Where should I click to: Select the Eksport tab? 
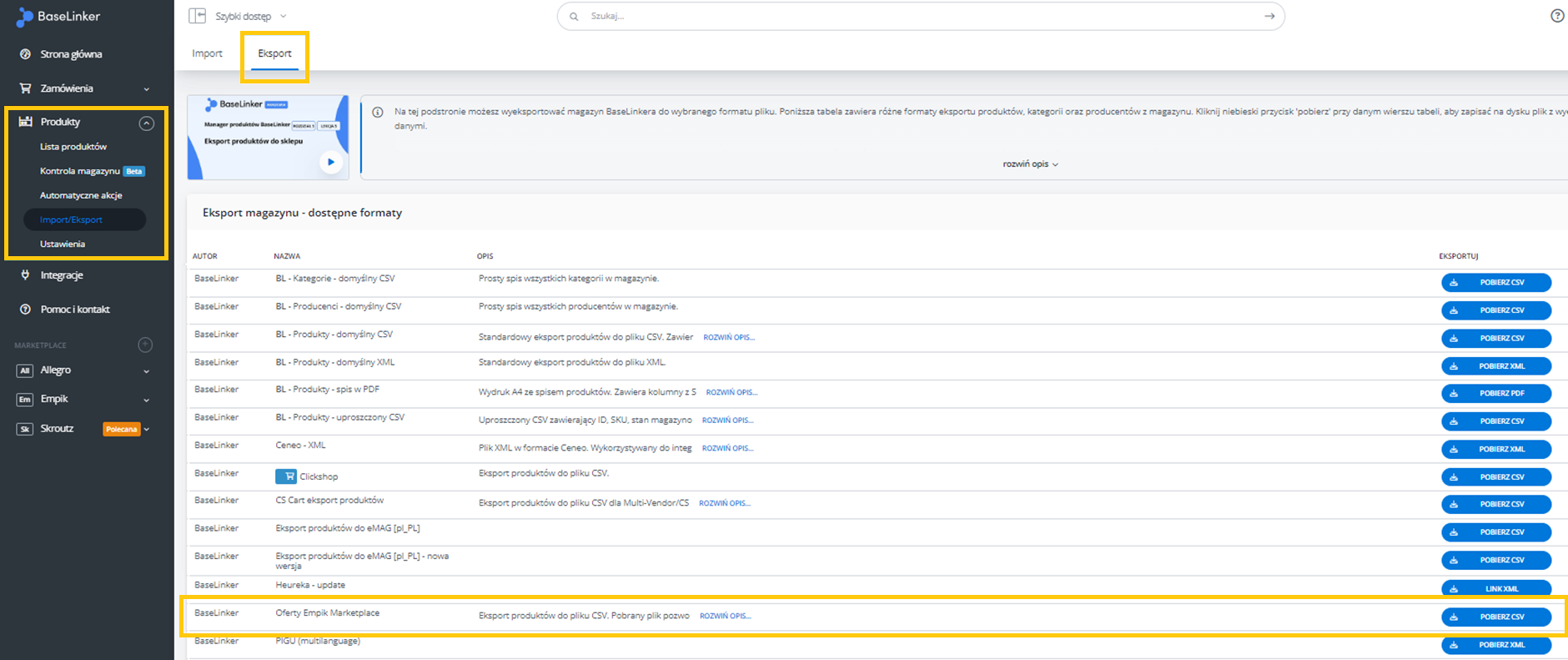pos(274,53)
